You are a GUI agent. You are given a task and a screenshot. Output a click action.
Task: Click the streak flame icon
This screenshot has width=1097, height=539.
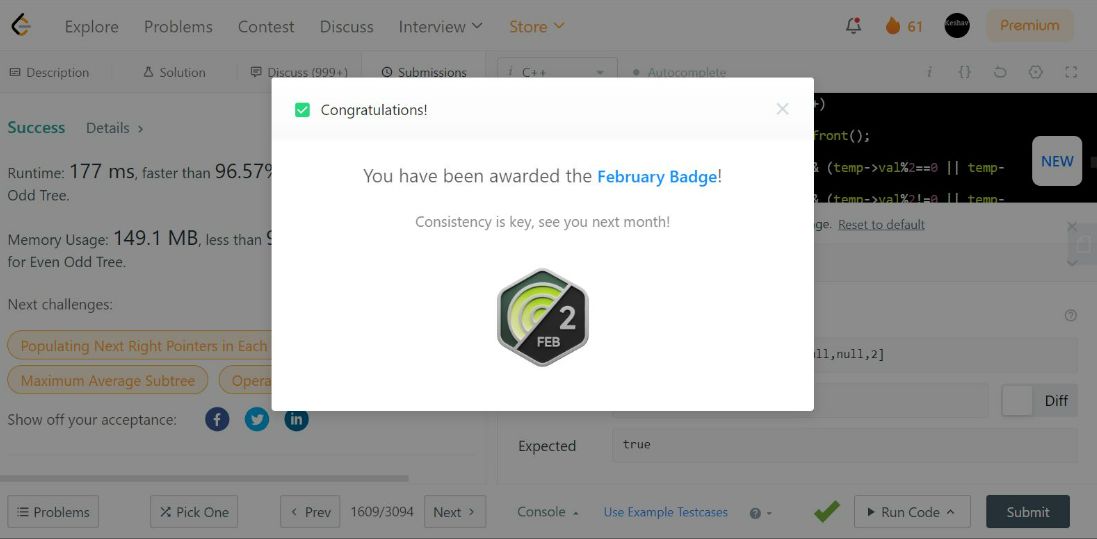893,26
